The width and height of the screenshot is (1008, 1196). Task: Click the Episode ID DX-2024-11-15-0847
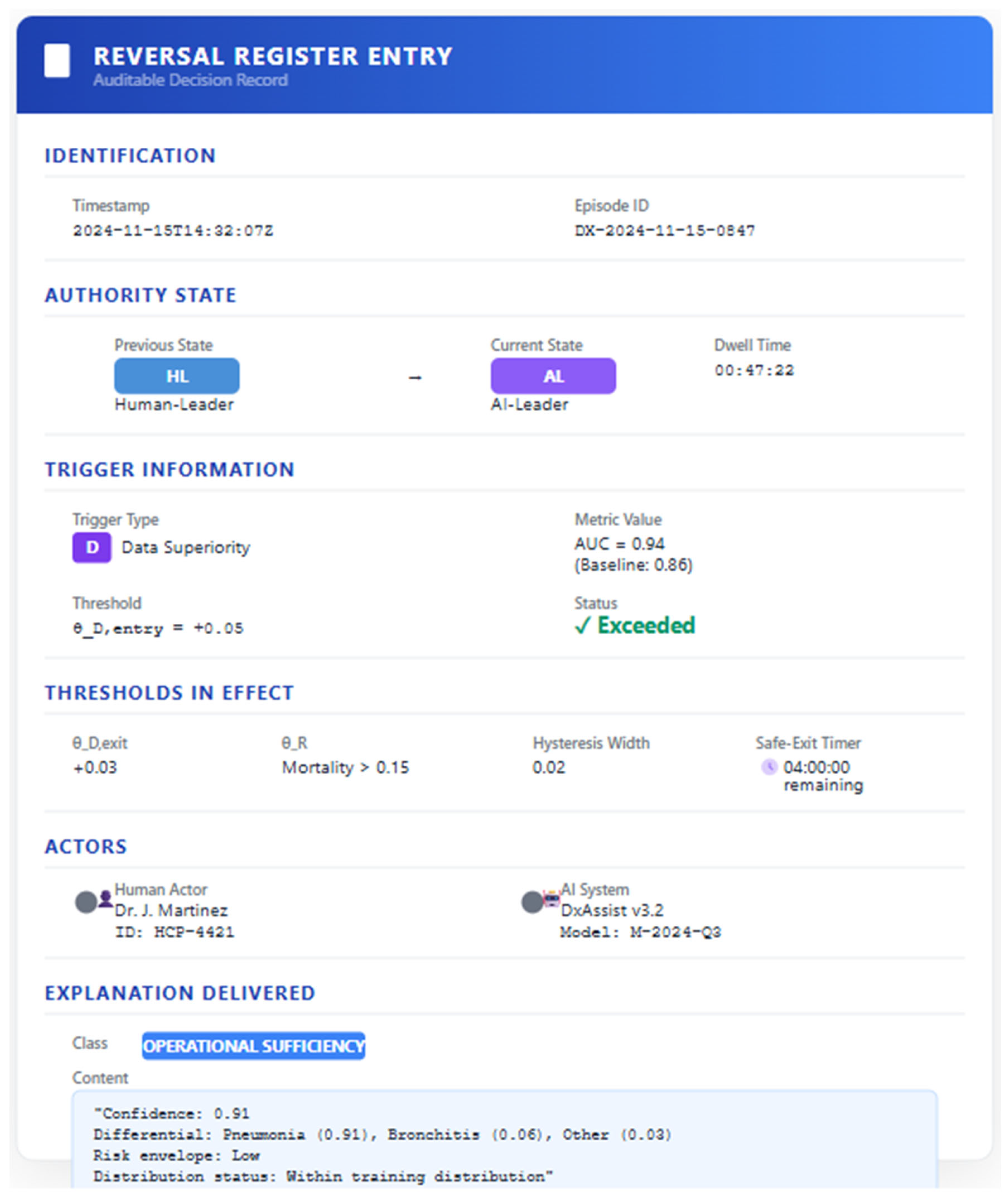[664, 231]
